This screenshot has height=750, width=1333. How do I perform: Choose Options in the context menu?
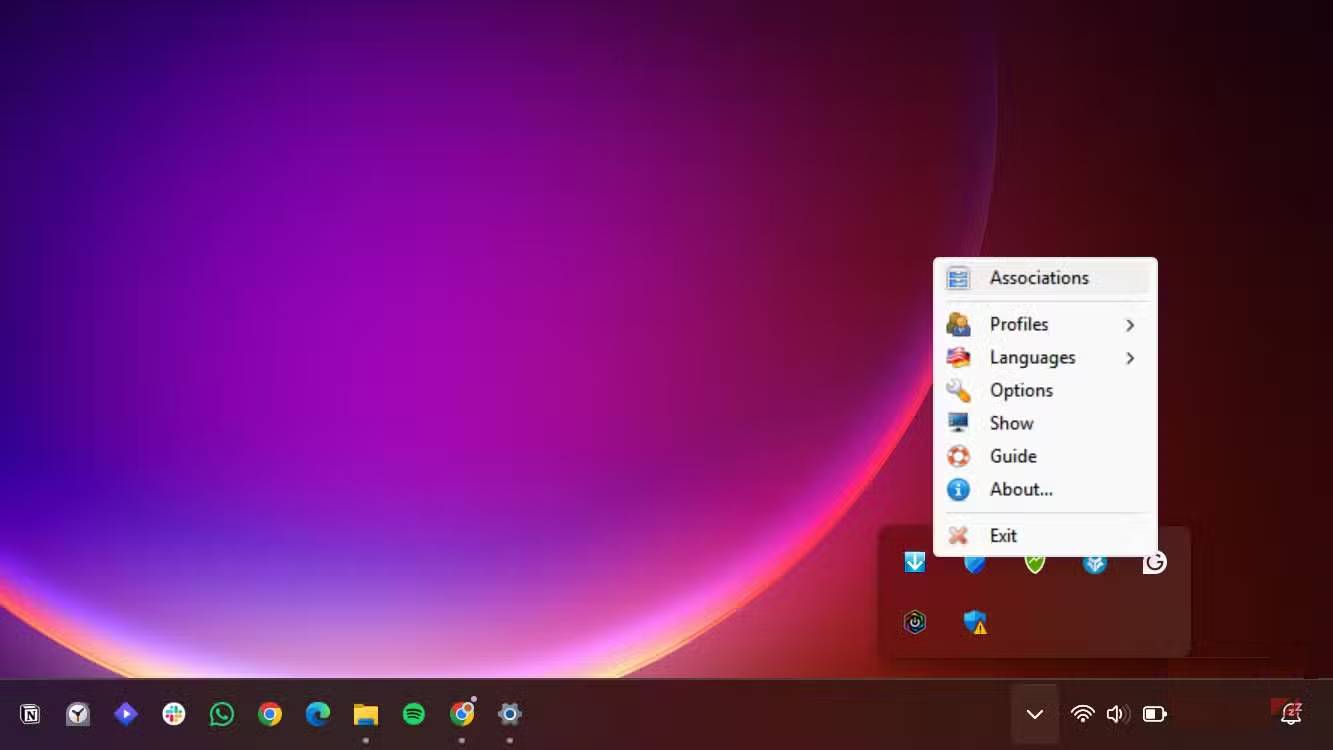tap(1045, 390)
